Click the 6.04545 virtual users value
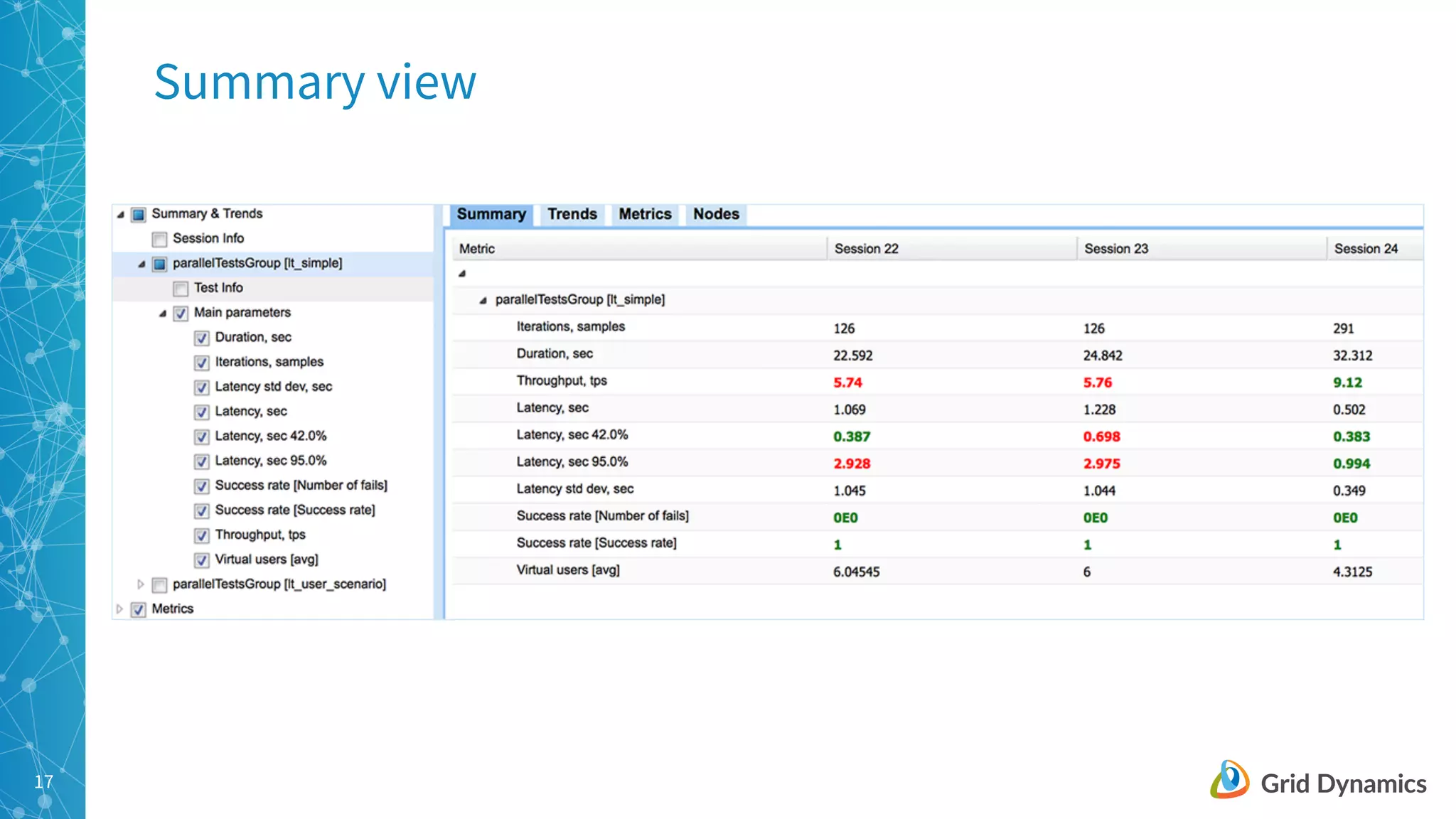The width and height of the screenshot is (1456, 819). click(856, 572)
